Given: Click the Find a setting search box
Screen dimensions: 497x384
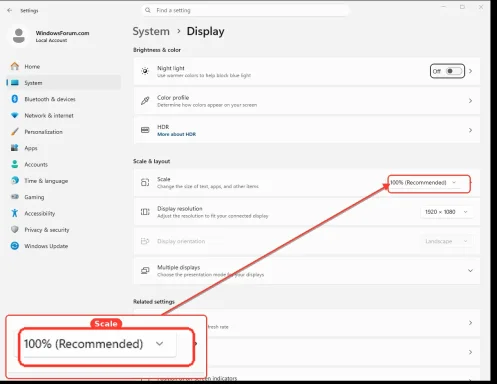Looking at the screenshot, I should (x=245, y=10).
